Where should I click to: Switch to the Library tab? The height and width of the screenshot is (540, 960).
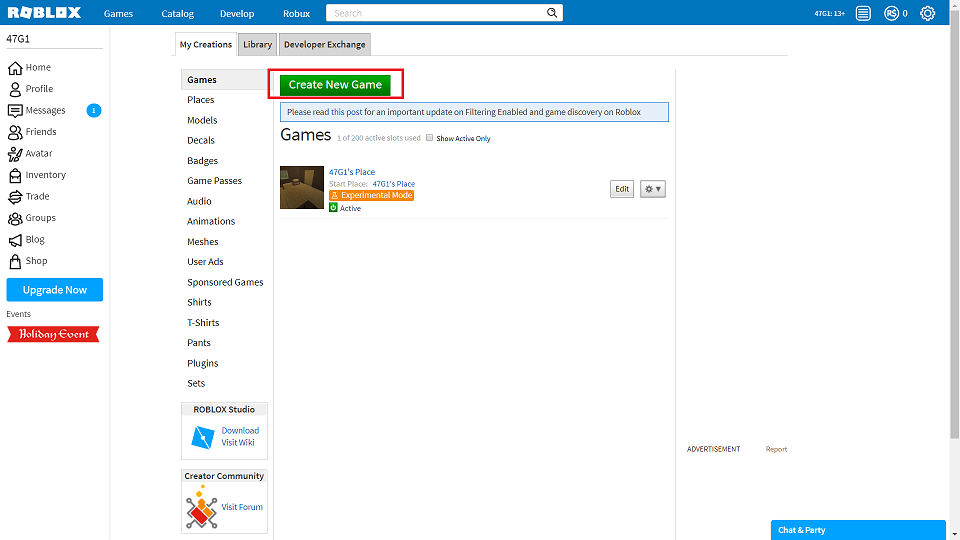[x=257, y=44]
